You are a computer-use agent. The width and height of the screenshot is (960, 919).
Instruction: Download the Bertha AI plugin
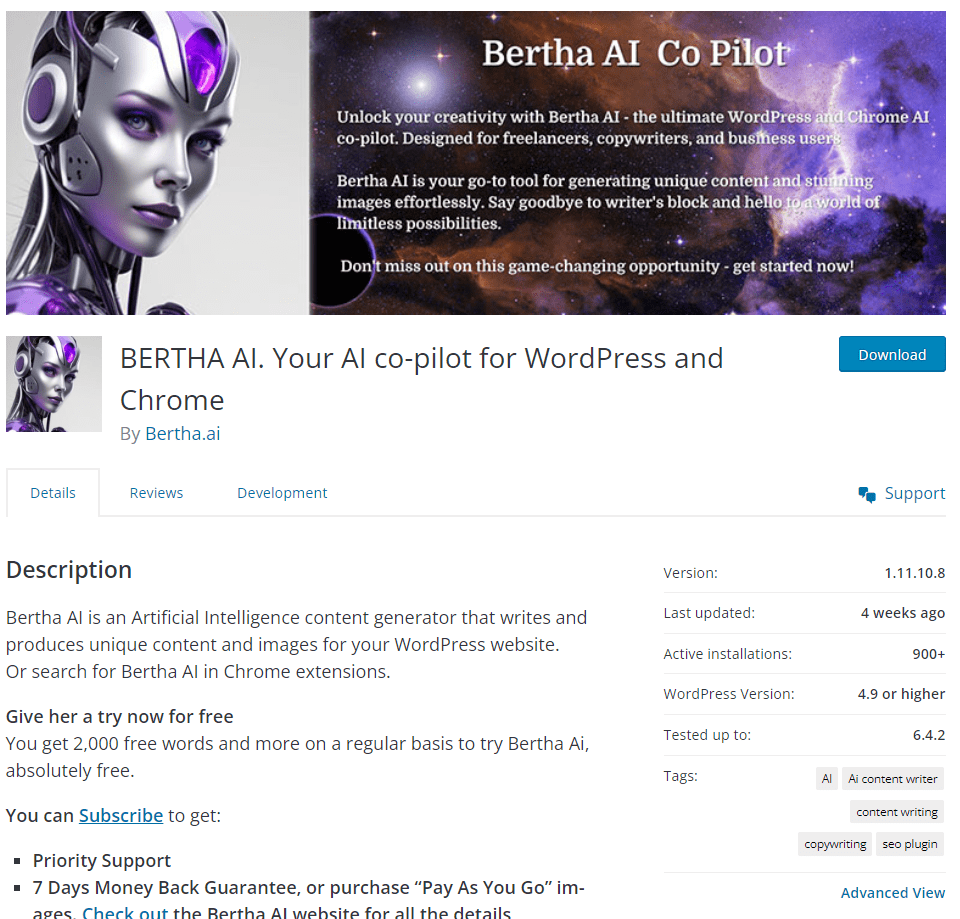pos(892,354)
